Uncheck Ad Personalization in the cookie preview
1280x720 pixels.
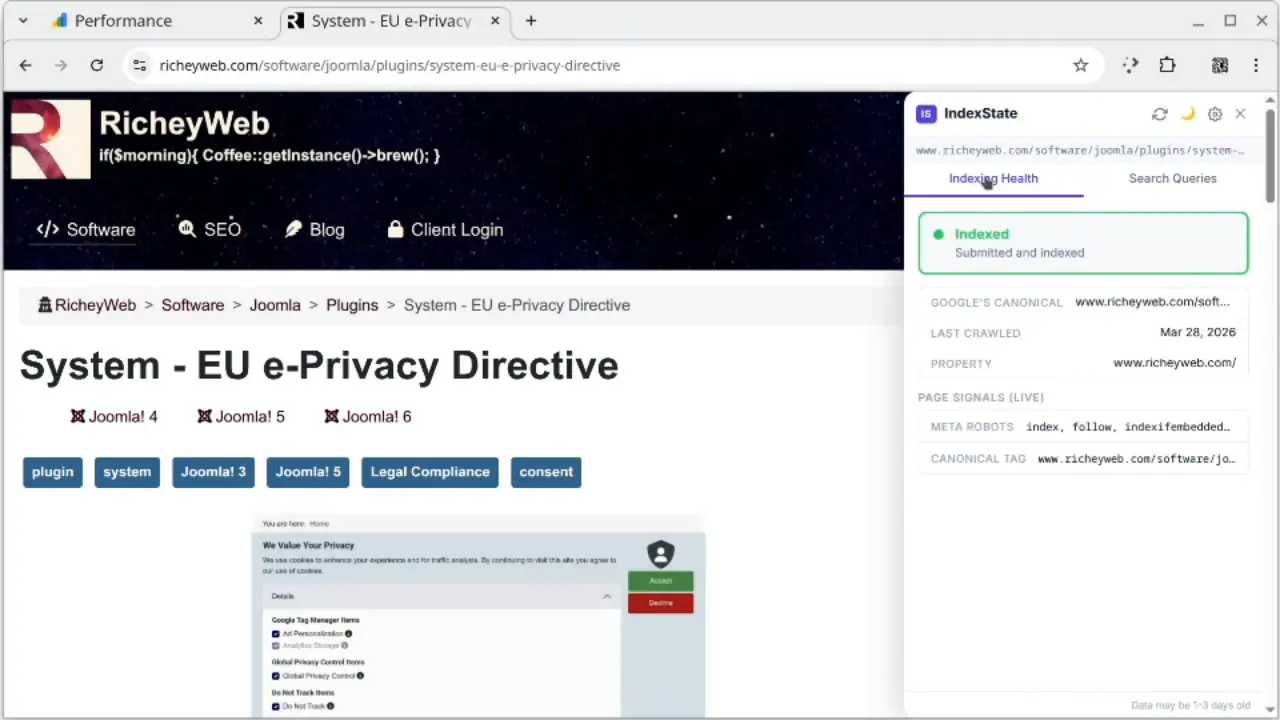pyautogui.click(x=275, y=634)
